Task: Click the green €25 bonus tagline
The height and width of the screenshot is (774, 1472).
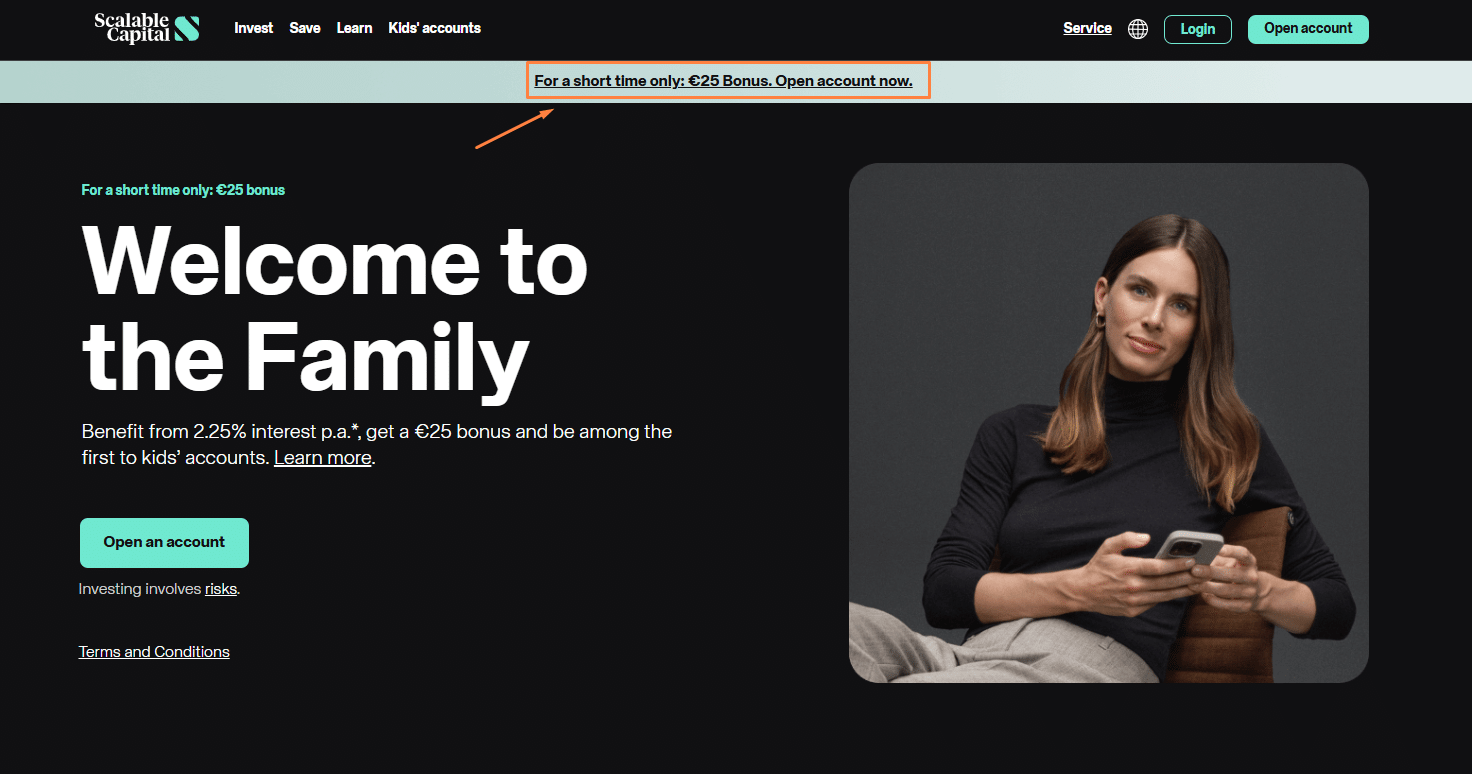Action: pyautogui.click(x=183, y=190)
